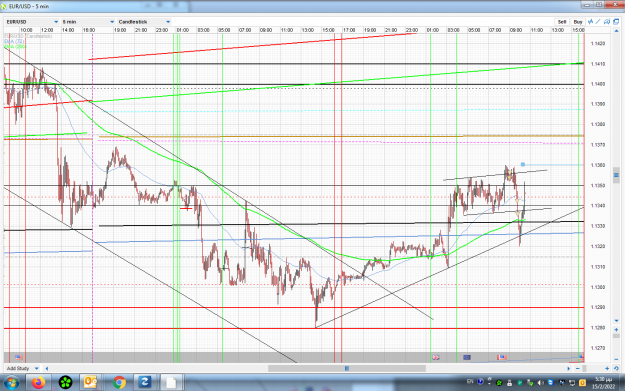The width and height of the screenshot is (625, 391).
Task: Click the EU flag economic event marker
Action: coord(467,357)
